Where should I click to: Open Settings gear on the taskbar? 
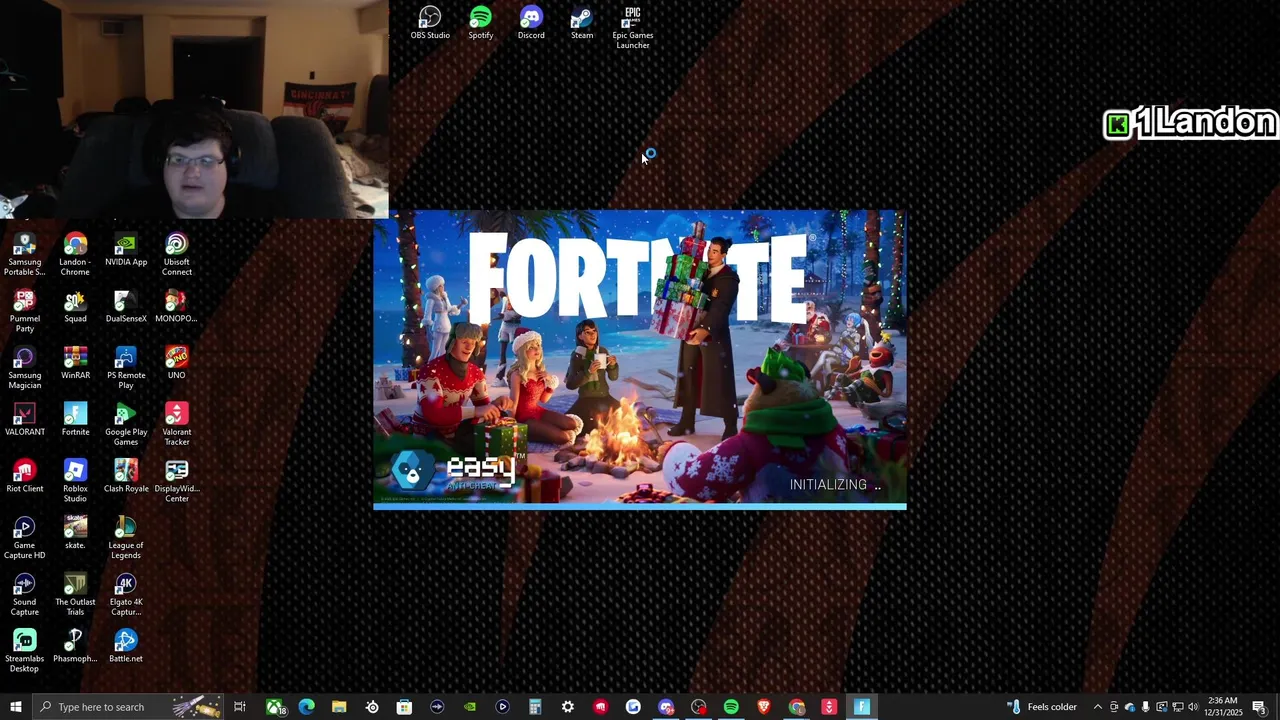coord(568,707)
